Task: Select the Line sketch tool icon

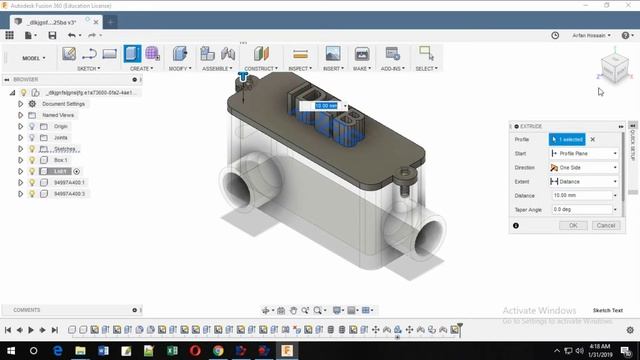Action: (x=89, y=53)
